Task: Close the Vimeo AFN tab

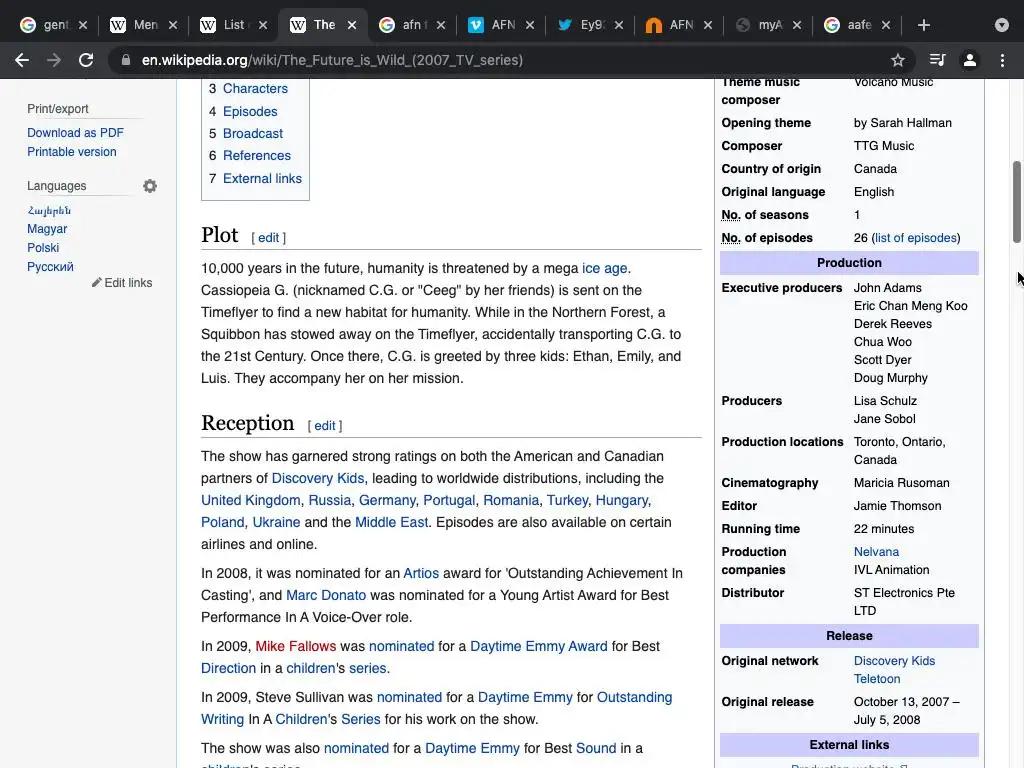Action: [x=530, y=25]
